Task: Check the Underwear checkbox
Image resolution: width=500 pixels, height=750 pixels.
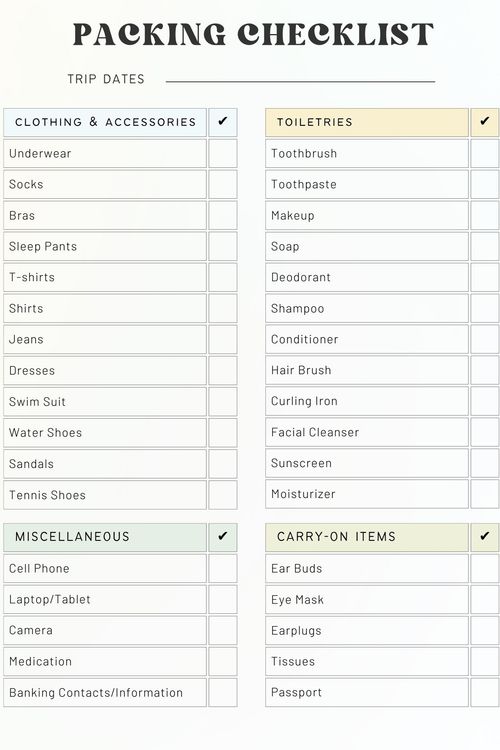Action: (223, 154)
